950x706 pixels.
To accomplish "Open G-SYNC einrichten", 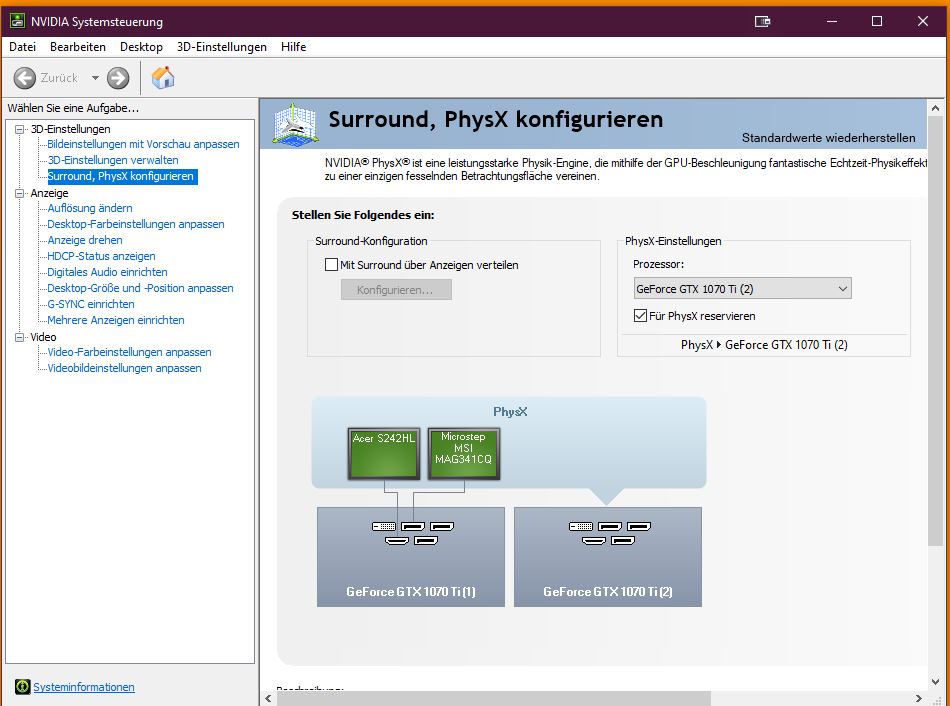I will point(91,304).
